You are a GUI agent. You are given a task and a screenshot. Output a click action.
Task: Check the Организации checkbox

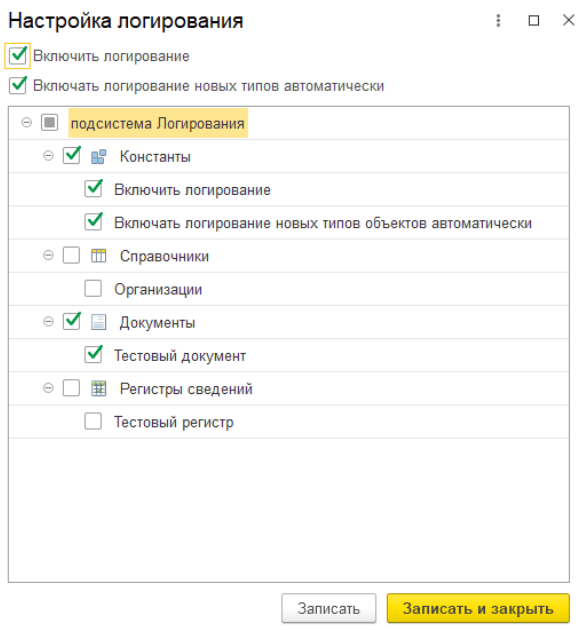pyautogui.click(x=93, y=288)
